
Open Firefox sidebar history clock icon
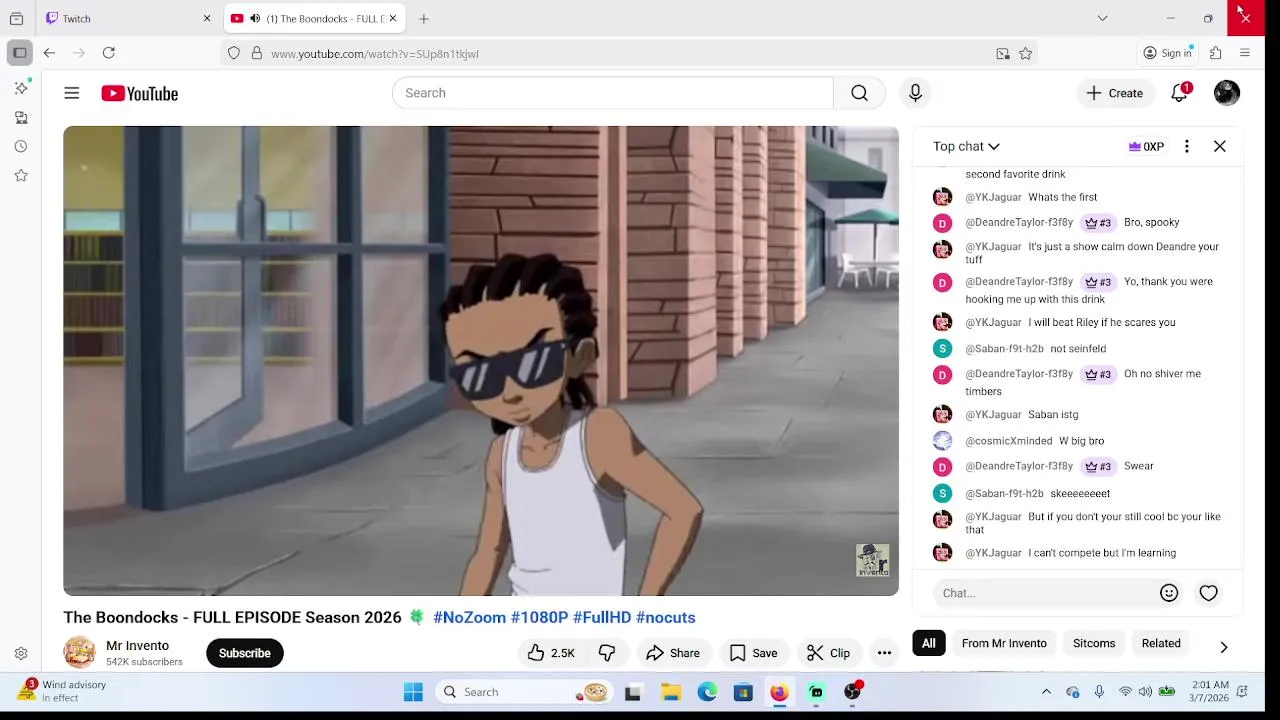[x=21, y=146]
